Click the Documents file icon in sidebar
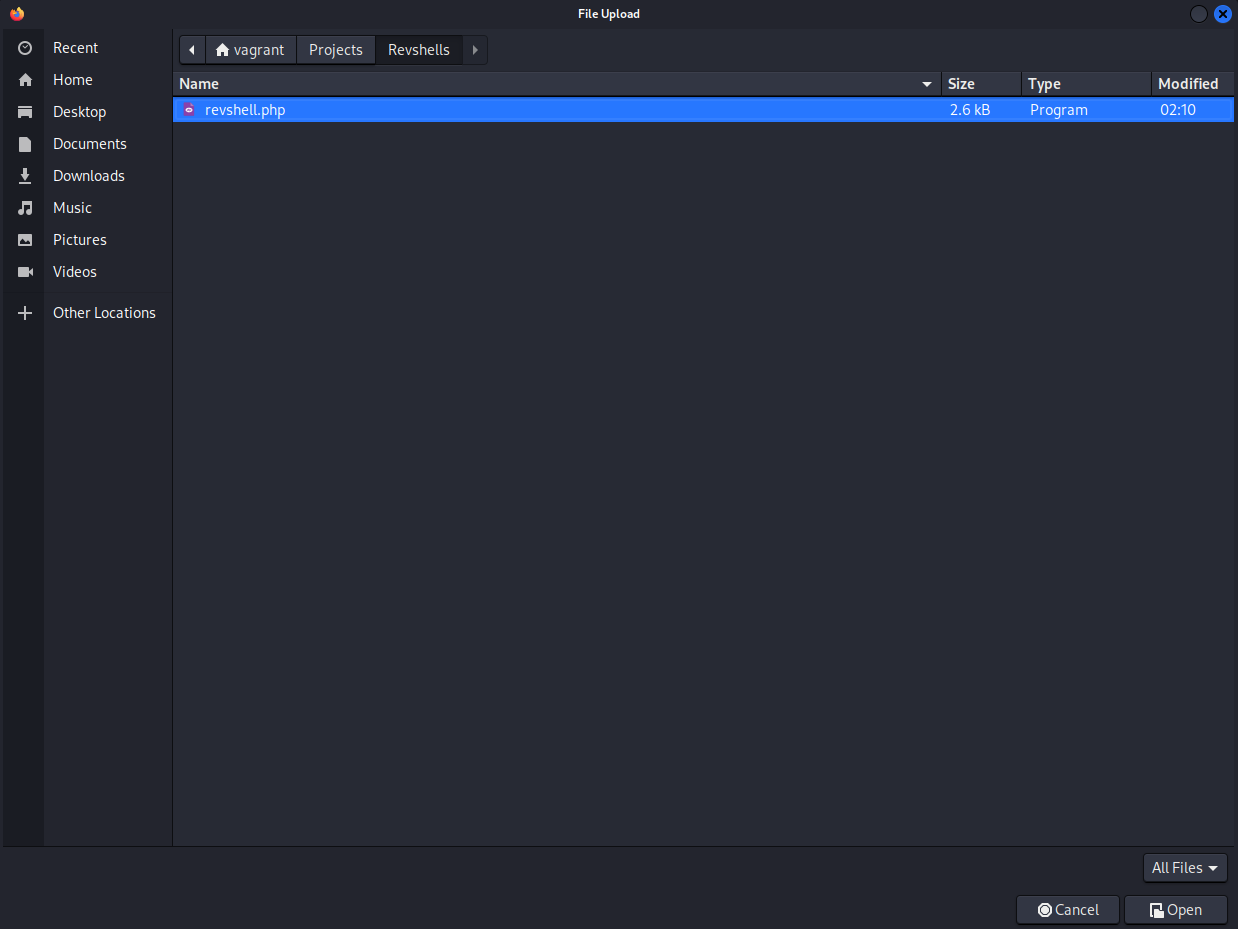The width and height of the screenshot is (1238, 929). pos(25,144)
